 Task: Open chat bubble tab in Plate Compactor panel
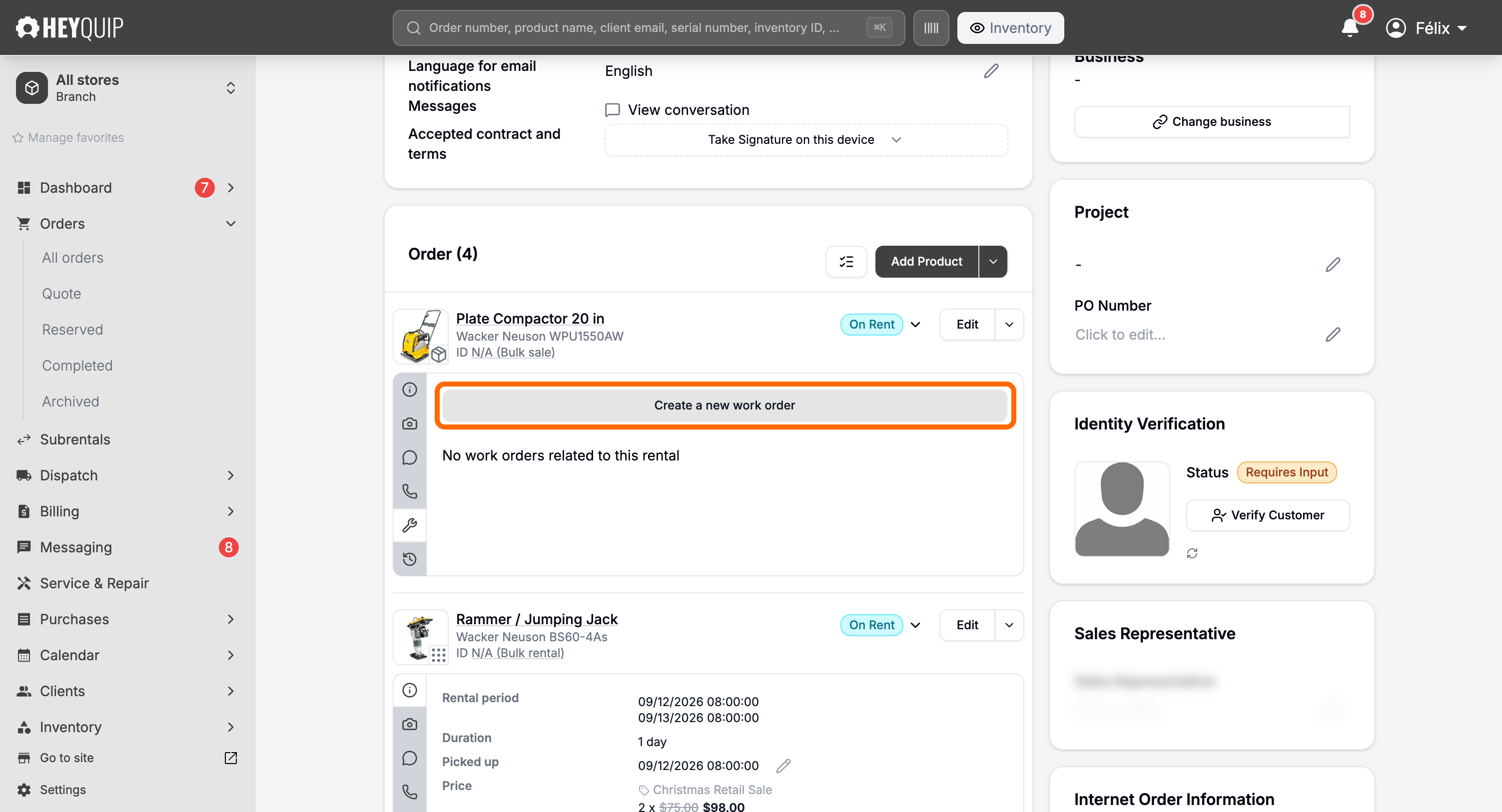click(x=410, y=457)
